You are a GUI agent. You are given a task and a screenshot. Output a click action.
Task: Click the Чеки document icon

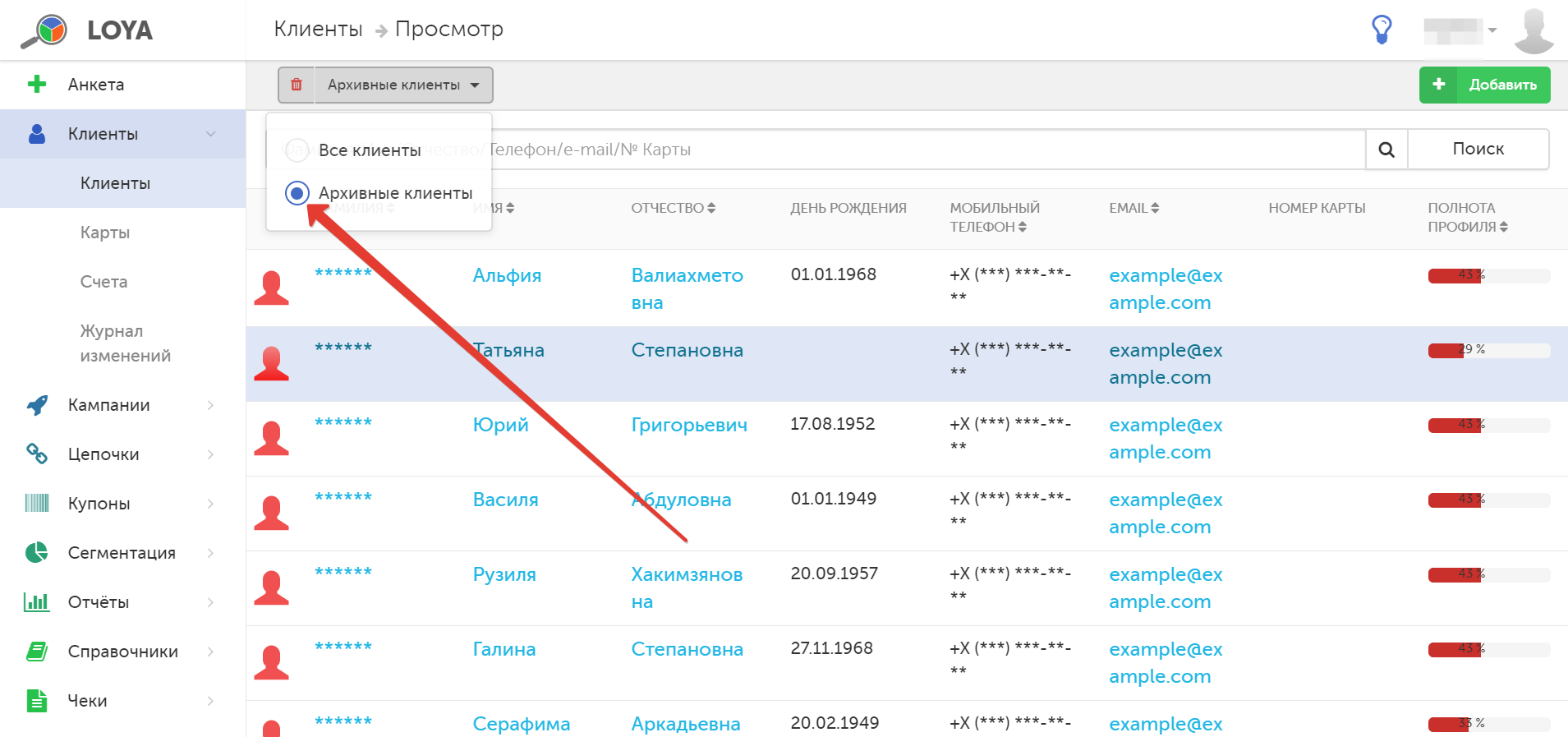coord(37,700)
